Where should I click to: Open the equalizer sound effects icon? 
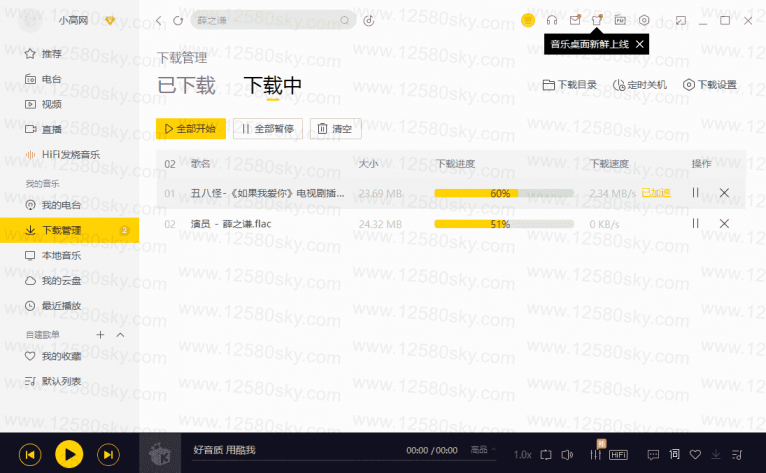(x=596, y=455)
